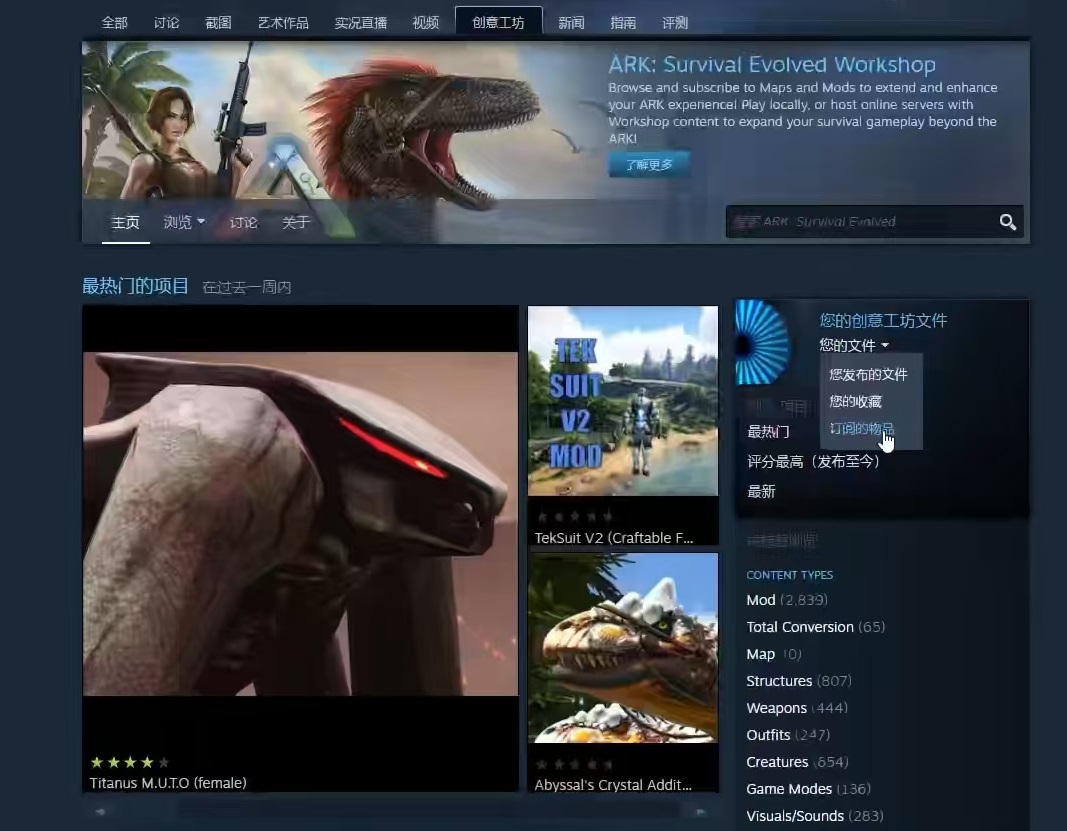Viewport: 1067px width, 831px height.
Task: Expand the 浏览 dropdown menu
Action: [x=184, y=222]
